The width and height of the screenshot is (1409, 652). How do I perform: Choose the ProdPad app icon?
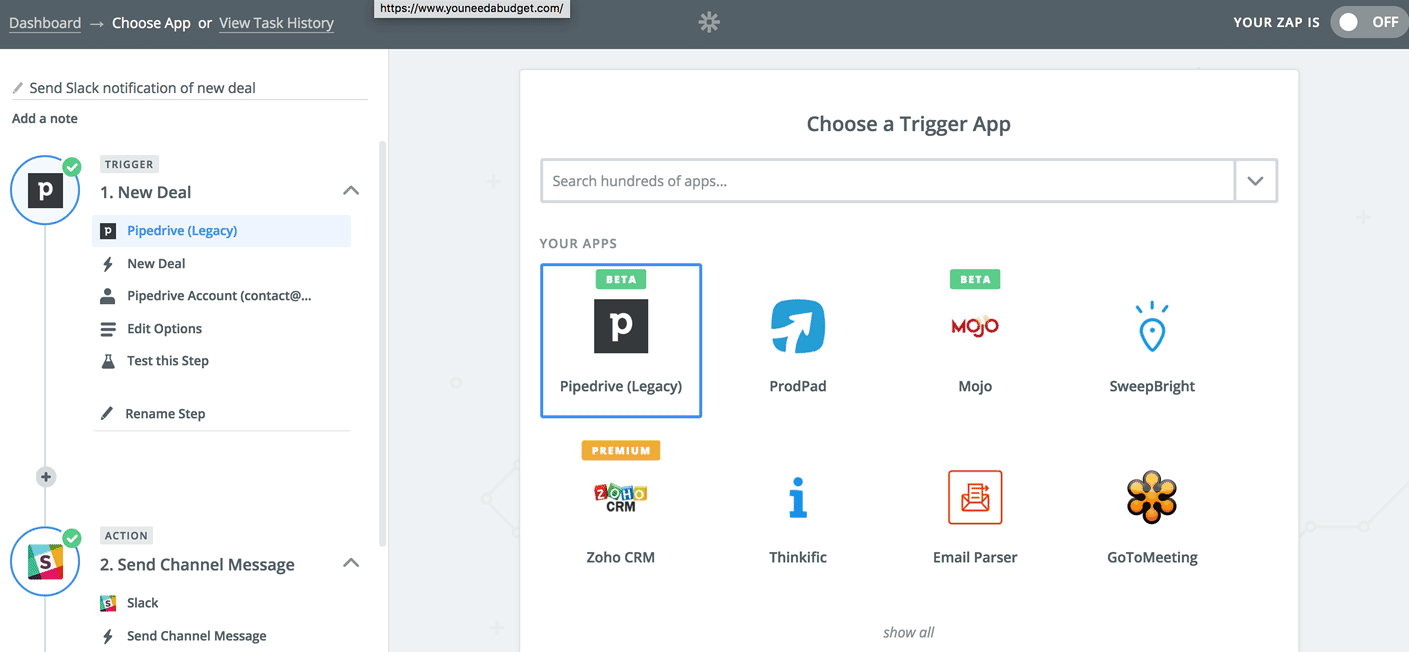[x=798, y=326]
